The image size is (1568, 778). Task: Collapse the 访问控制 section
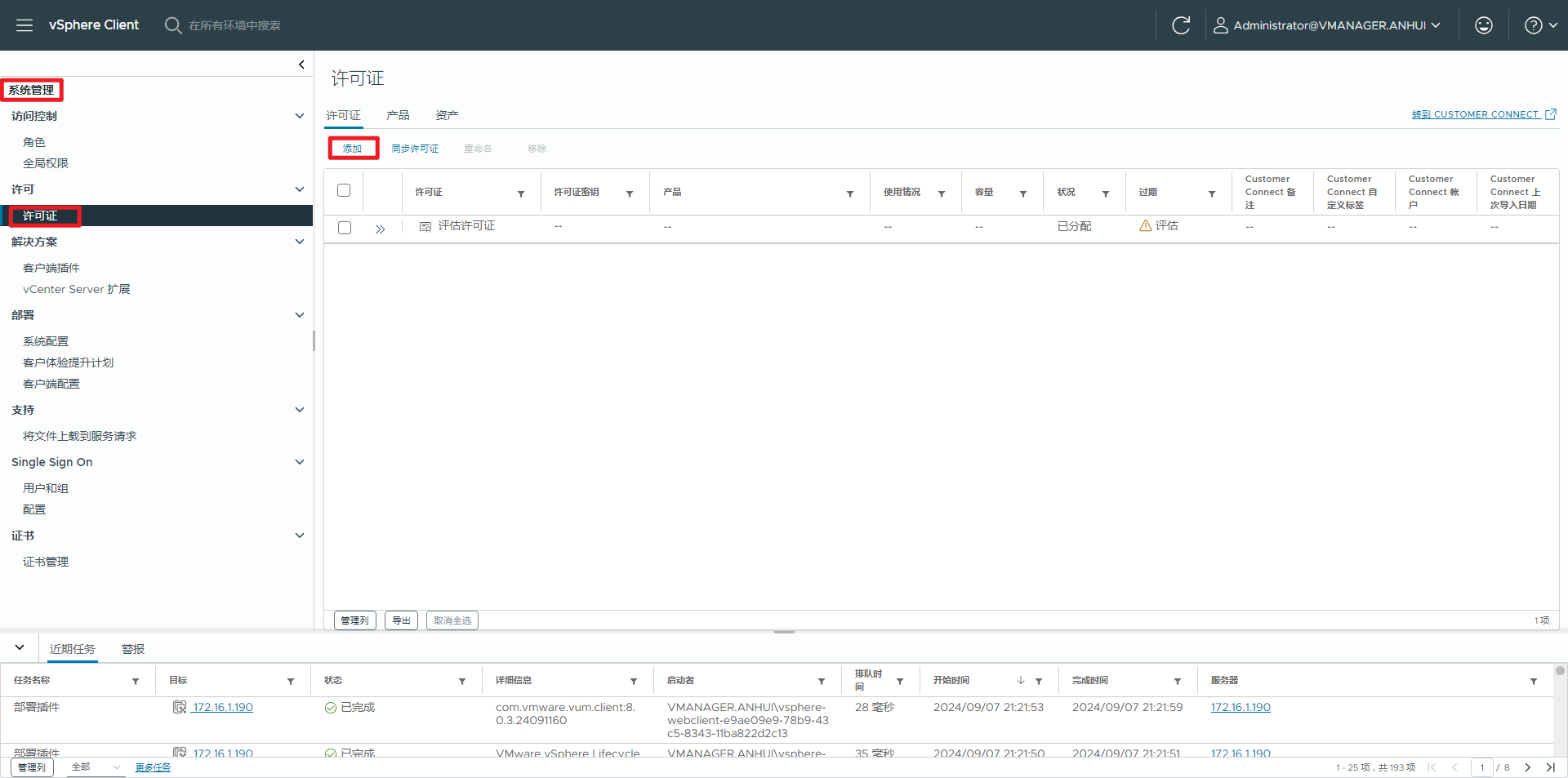pyautogui.click(x=299, y=116)
